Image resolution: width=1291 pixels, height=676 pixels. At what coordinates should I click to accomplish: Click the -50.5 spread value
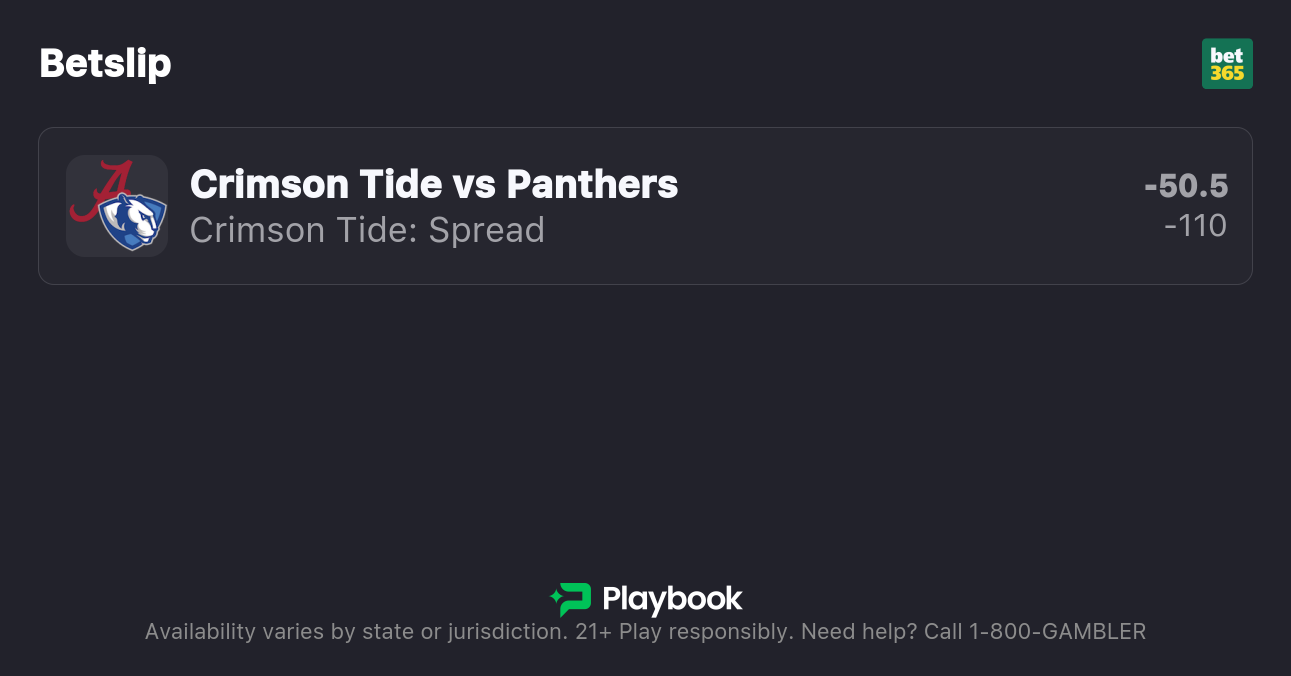pyautogui.click(x=1186, y=186)
